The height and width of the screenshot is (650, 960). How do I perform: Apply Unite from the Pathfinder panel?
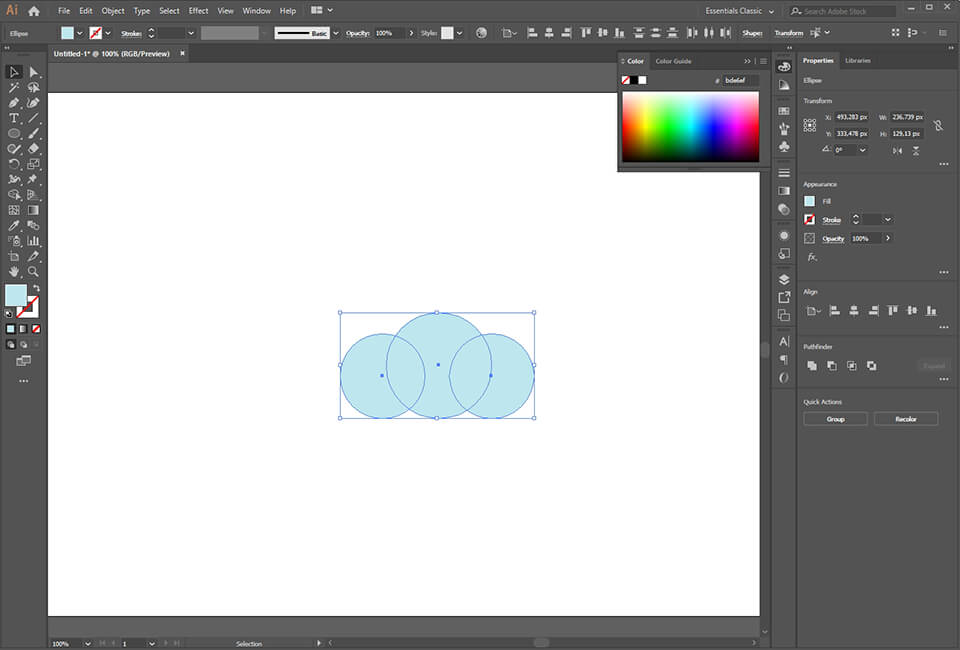[812, 366]
